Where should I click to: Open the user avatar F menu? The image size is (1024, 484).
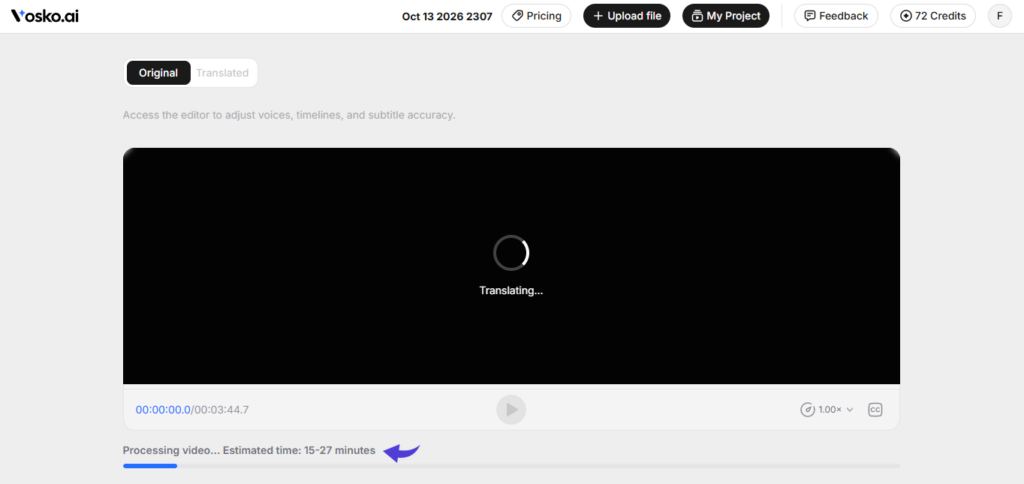pos(1000,16)
